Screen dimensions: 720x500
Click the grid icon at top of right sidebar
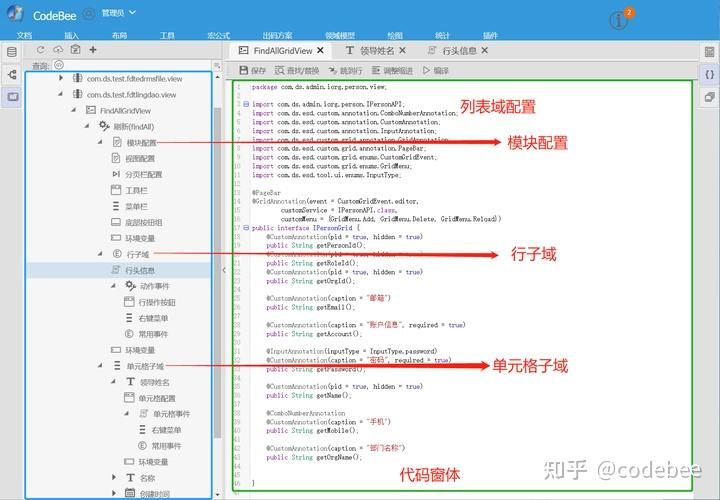click(709, 52)
